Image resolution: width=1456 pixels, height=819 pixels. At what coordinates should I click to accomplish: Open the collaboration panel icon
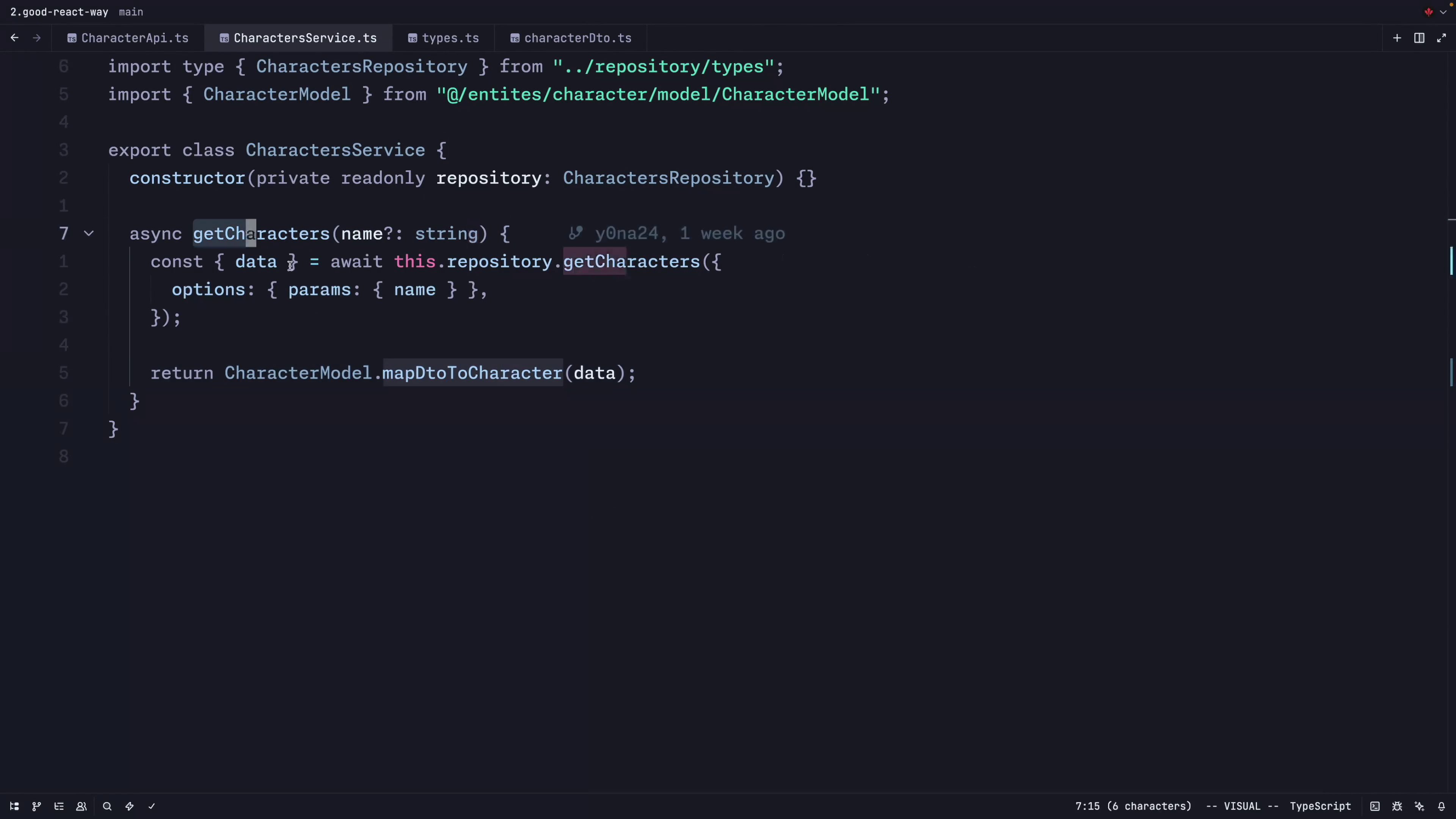[x=82, y=806]
